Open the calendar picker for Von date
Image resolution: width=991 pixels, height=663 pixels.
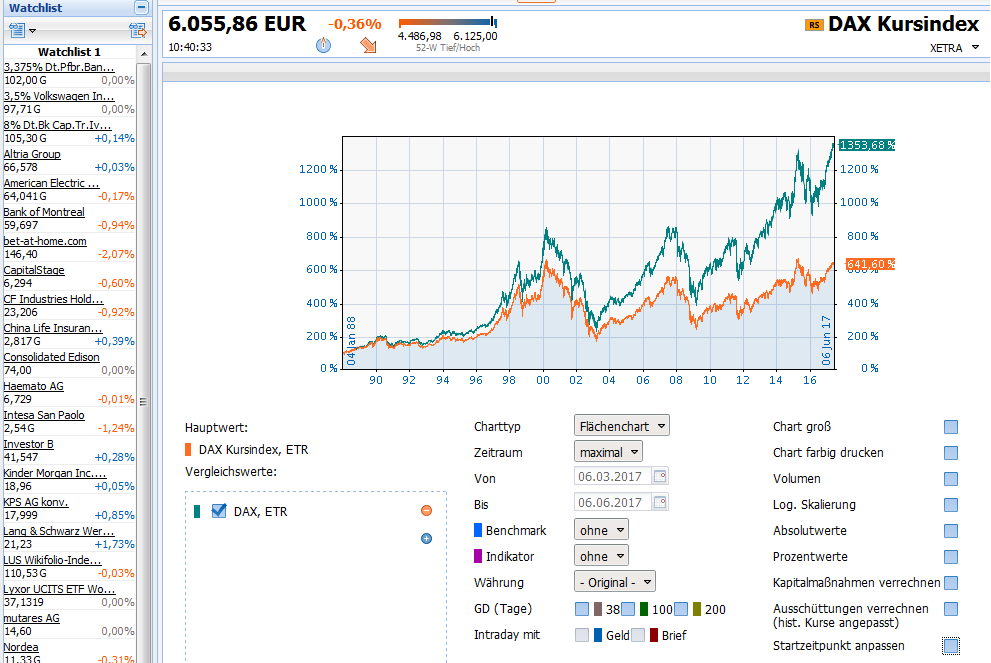(660, 477)
